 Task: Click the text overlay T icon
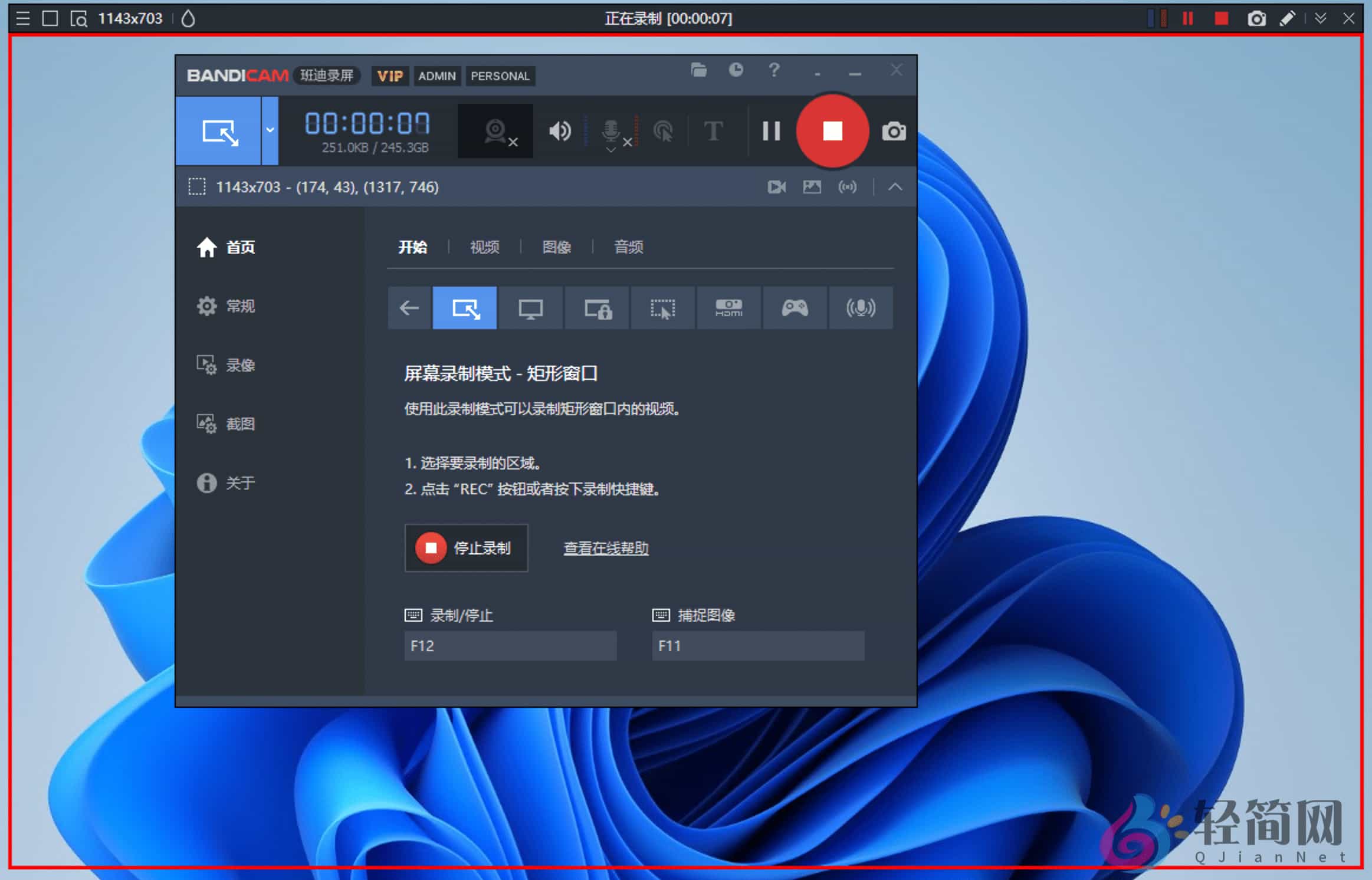713,131
